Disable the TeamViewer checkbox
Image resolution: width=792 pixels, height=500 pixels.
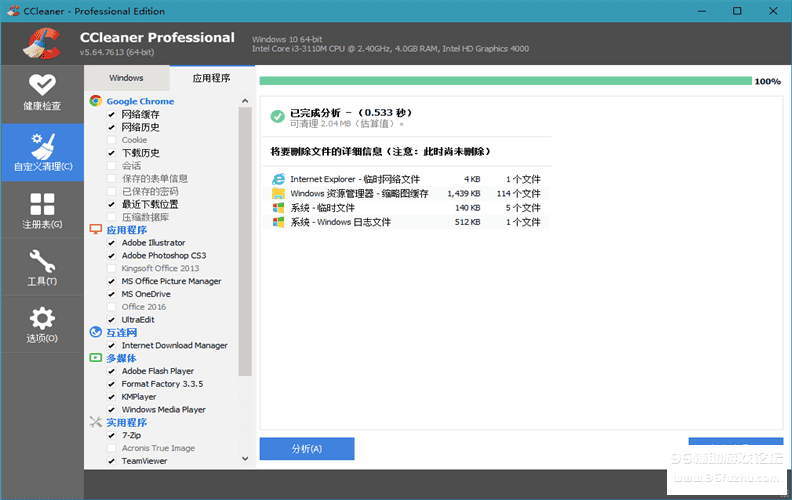[x=112, y=461]
